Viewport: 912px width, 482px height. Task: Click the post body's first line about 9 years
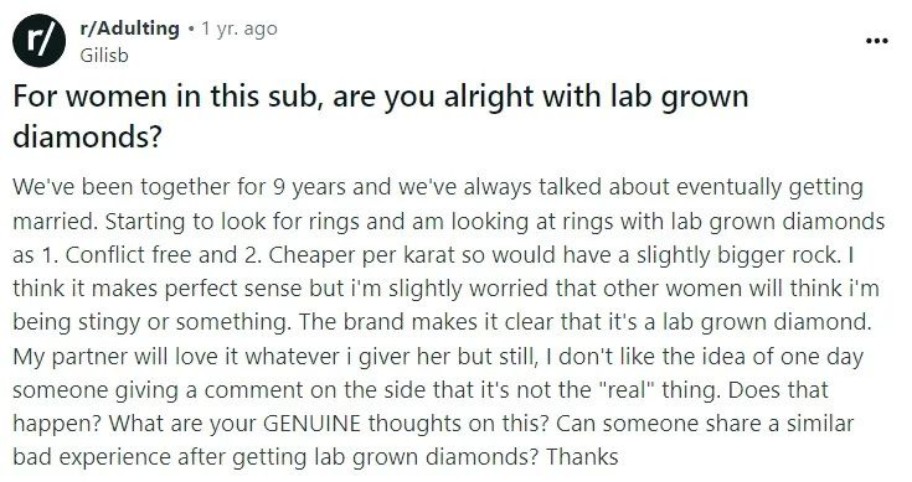point(437,187)
